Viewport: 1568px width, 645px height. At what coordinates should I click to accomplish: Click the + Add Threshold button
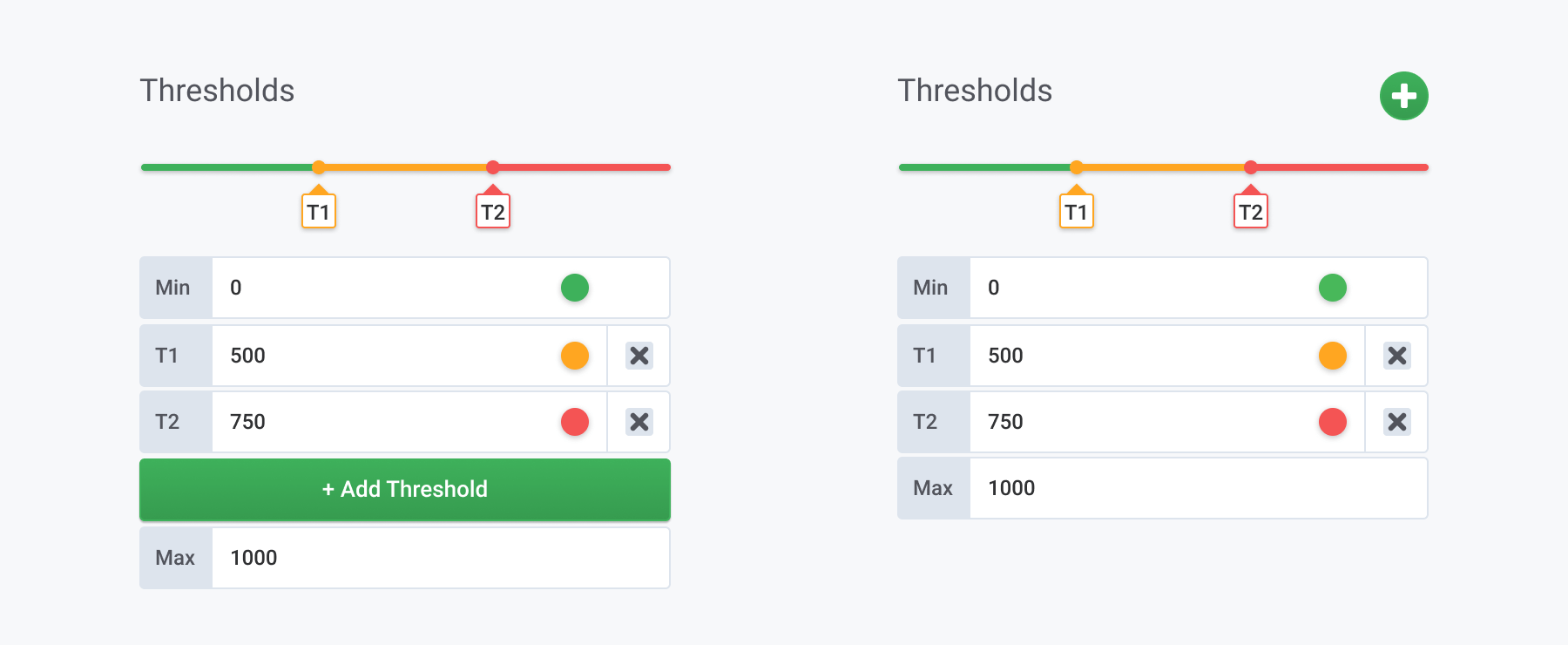pos(404,489)
